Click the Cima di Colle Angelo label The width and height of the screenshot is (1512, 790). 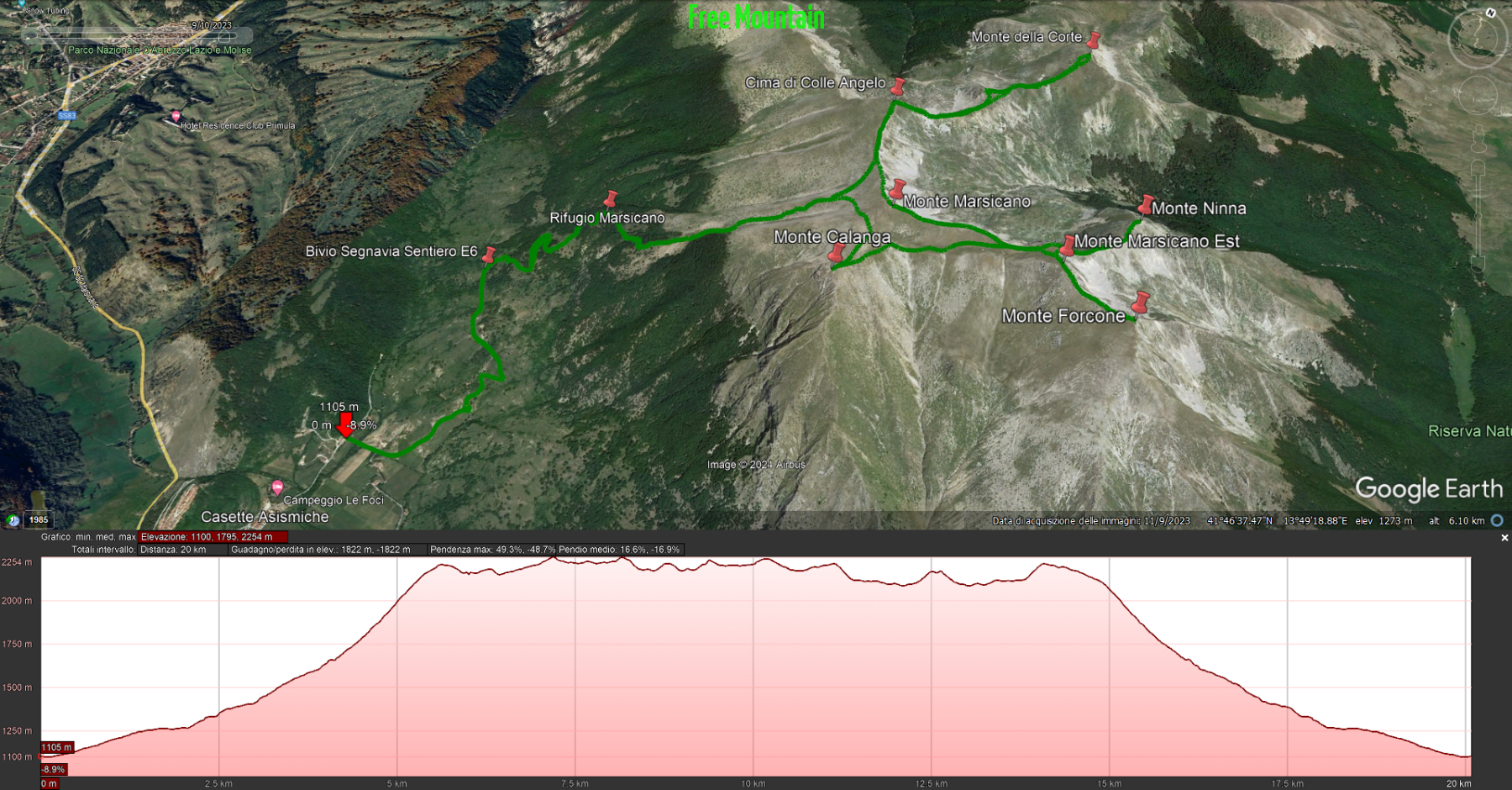coord(816,82)
